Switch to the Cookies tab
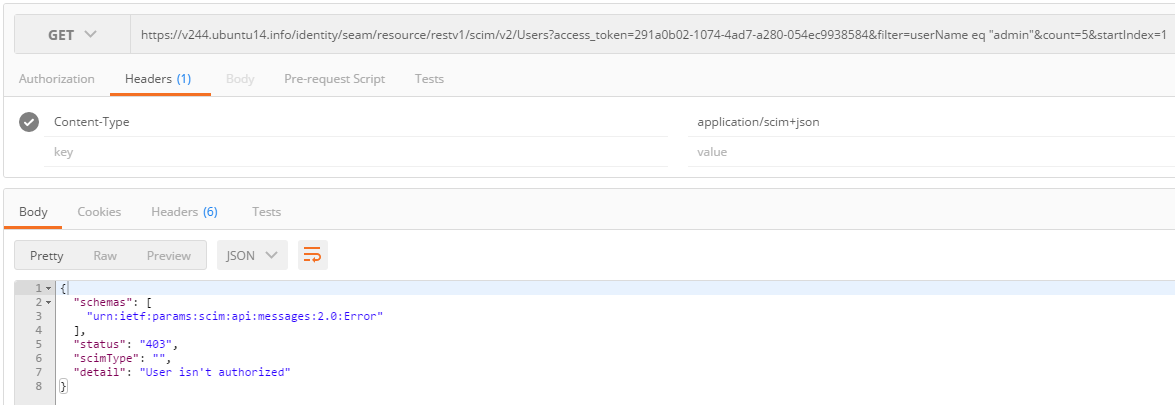The image size is (1175, 405). coord(99,211)
